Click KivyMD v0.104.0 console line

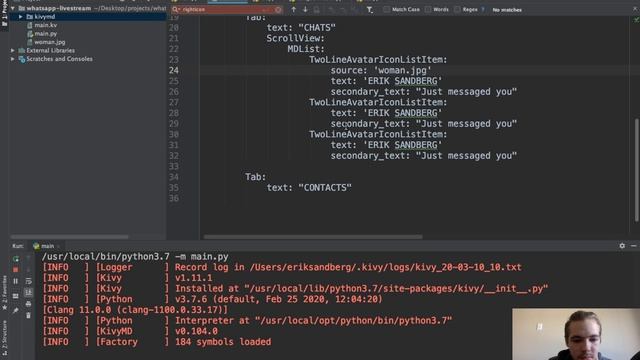click(x=130, y=331)
